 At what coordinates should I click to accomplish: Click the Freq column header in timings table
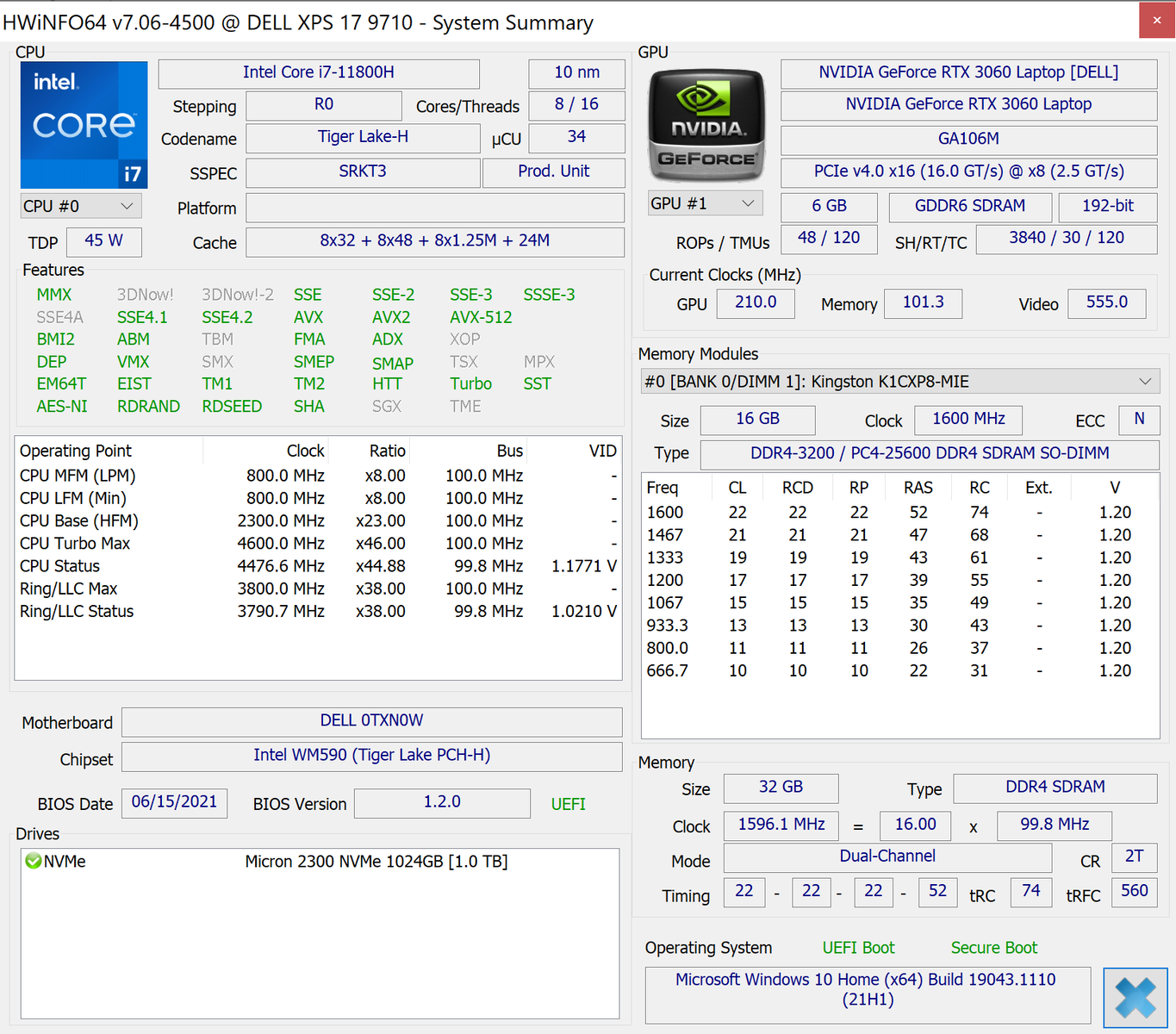pos(677,488)
